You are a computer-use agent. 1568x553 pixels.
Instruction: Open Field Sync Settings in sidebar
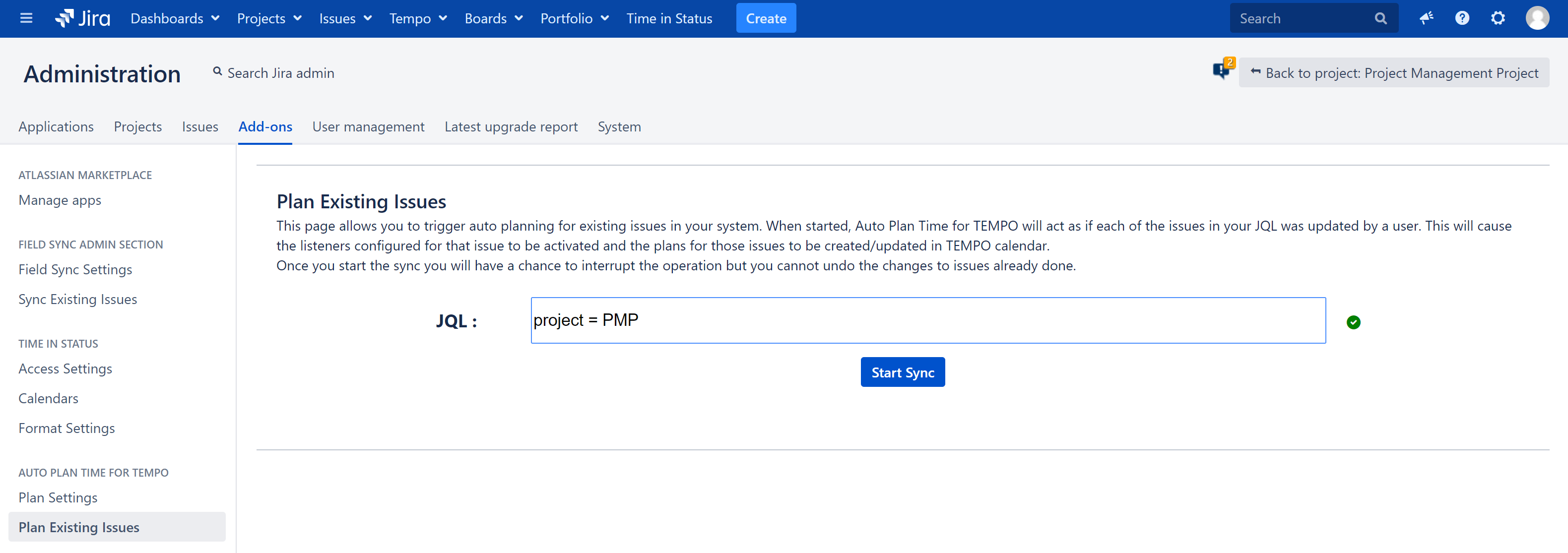point(75,269)
